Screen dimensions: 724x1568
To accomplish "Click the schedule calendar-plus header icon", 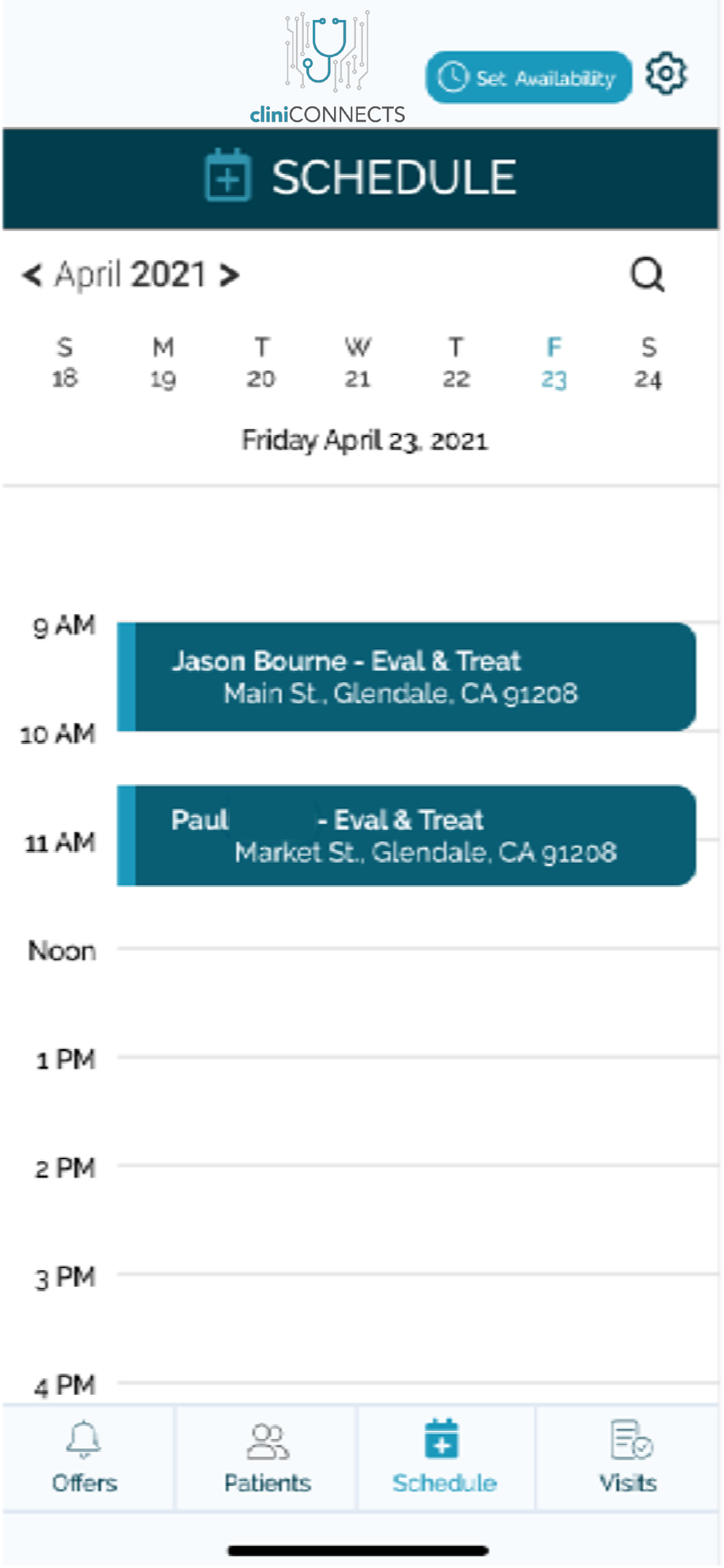I will click(x=228, y=176).
